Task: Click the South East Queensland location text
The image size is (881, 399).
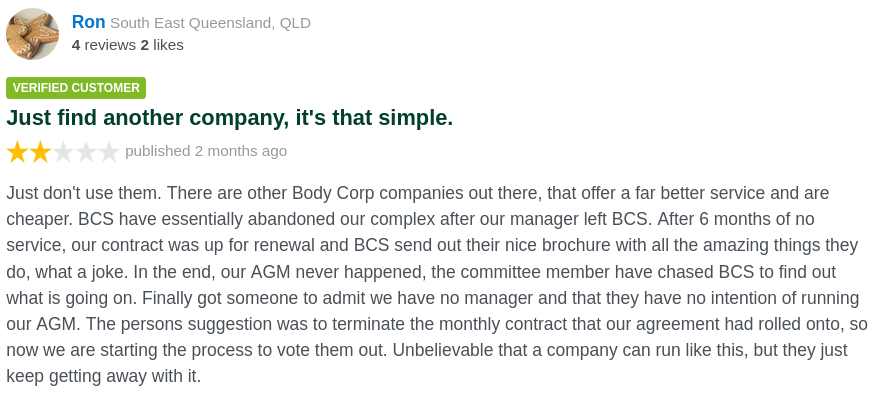Action: (x=210, y=23)
